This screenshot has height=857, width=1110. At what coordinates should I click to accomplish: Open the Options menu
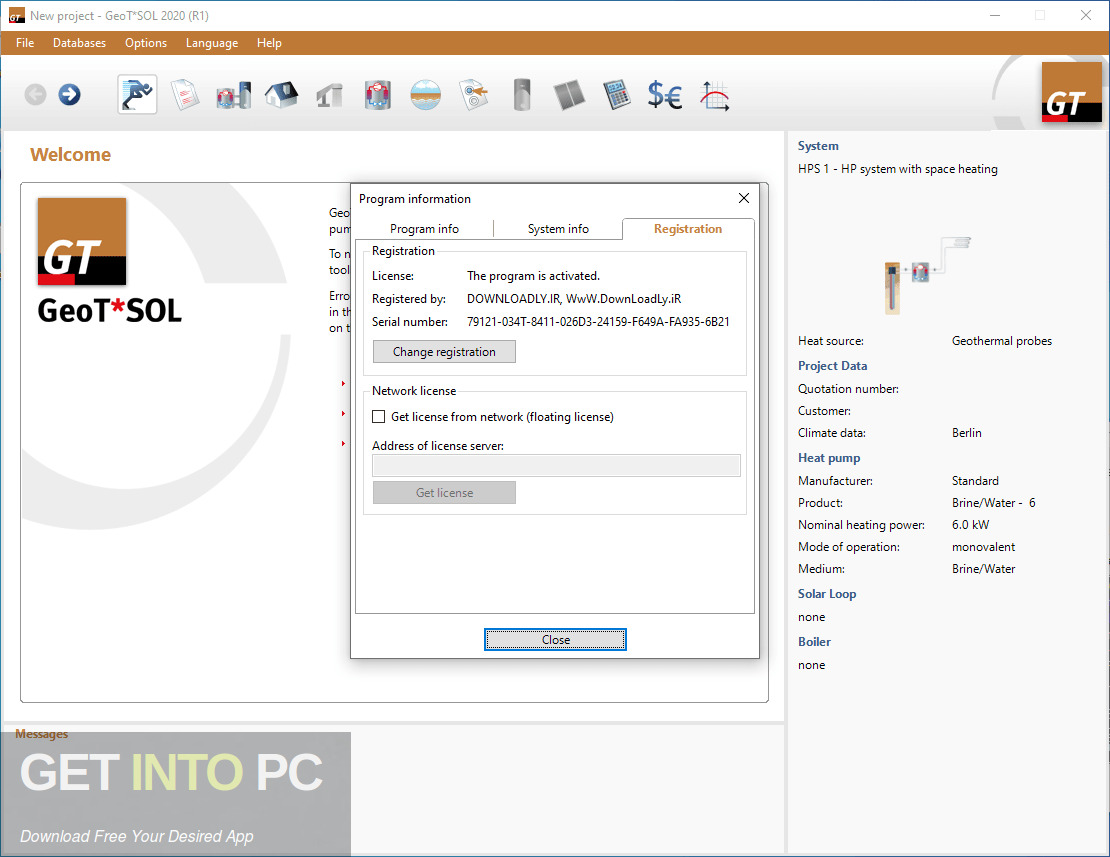tap(146, 43)
